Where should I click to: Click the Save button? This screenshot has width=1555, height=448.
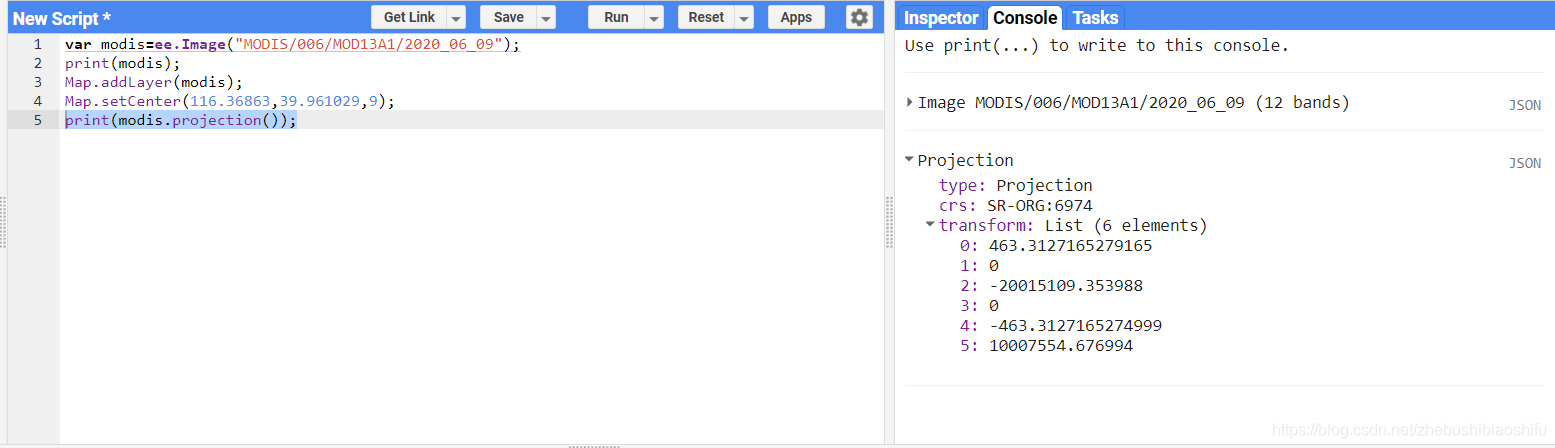pos(508,17)
